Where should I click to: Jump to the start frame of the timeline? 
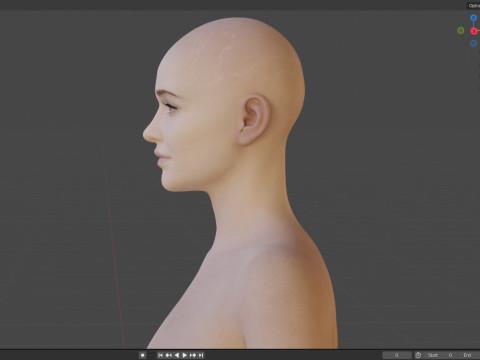160,355
